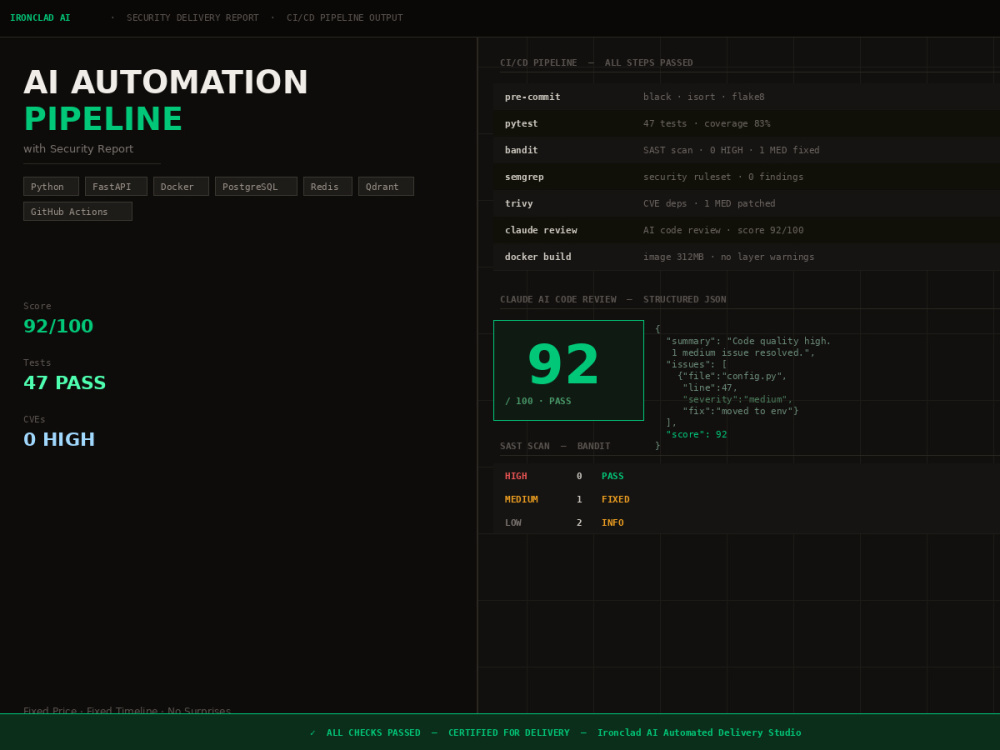The height and width of the screenshot is (750, 1000).
Task: Select the Redis tech tag
Action: click(328, 186)
